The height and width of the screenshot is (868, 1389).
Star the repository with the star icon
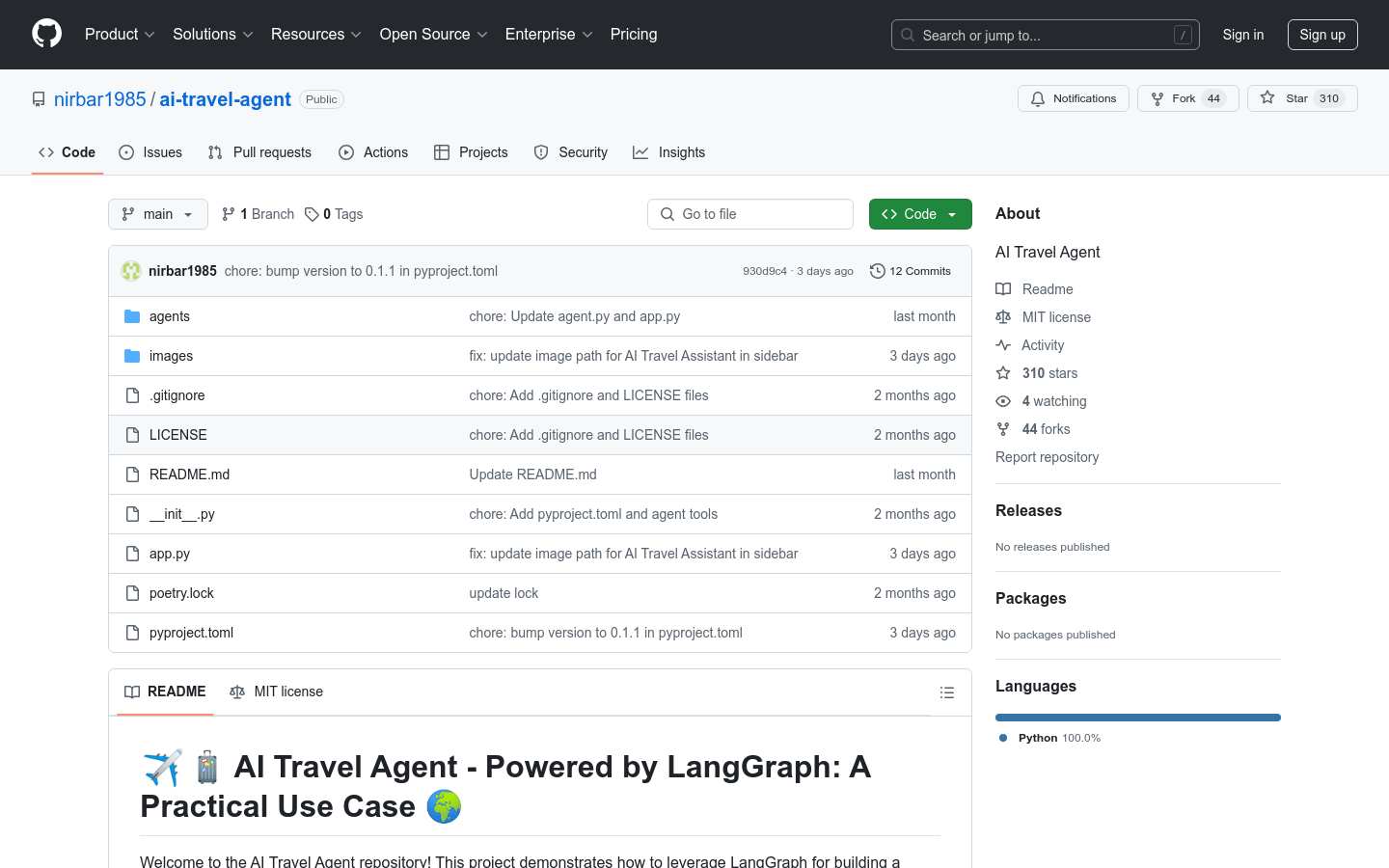[x=1267, y=98]
